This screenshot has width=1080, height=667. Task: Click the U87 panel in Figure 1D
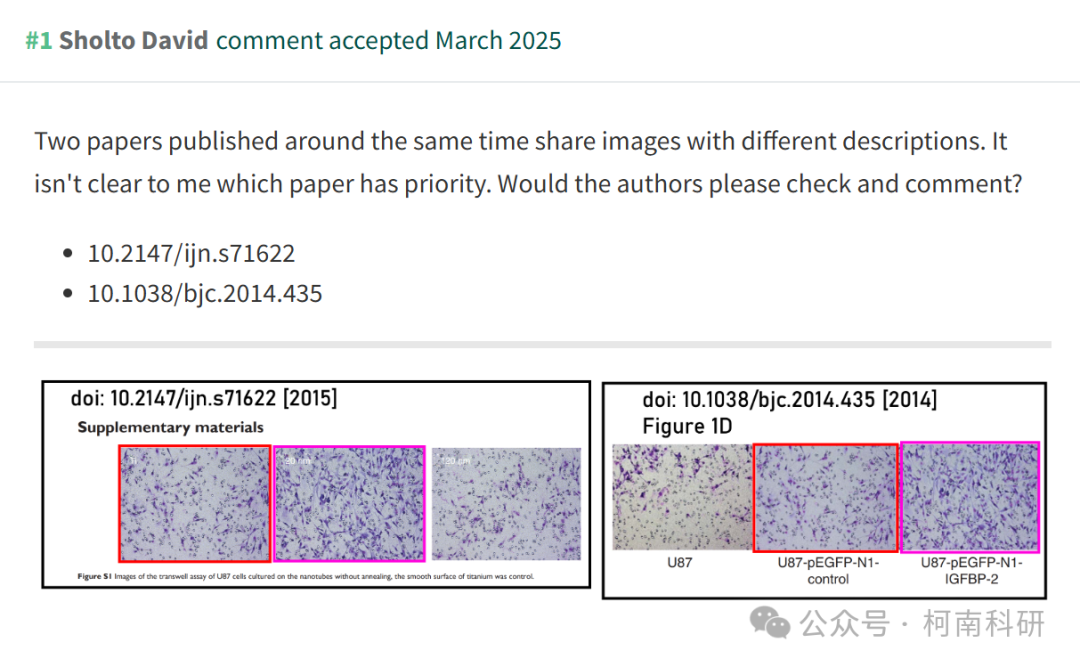682,497
